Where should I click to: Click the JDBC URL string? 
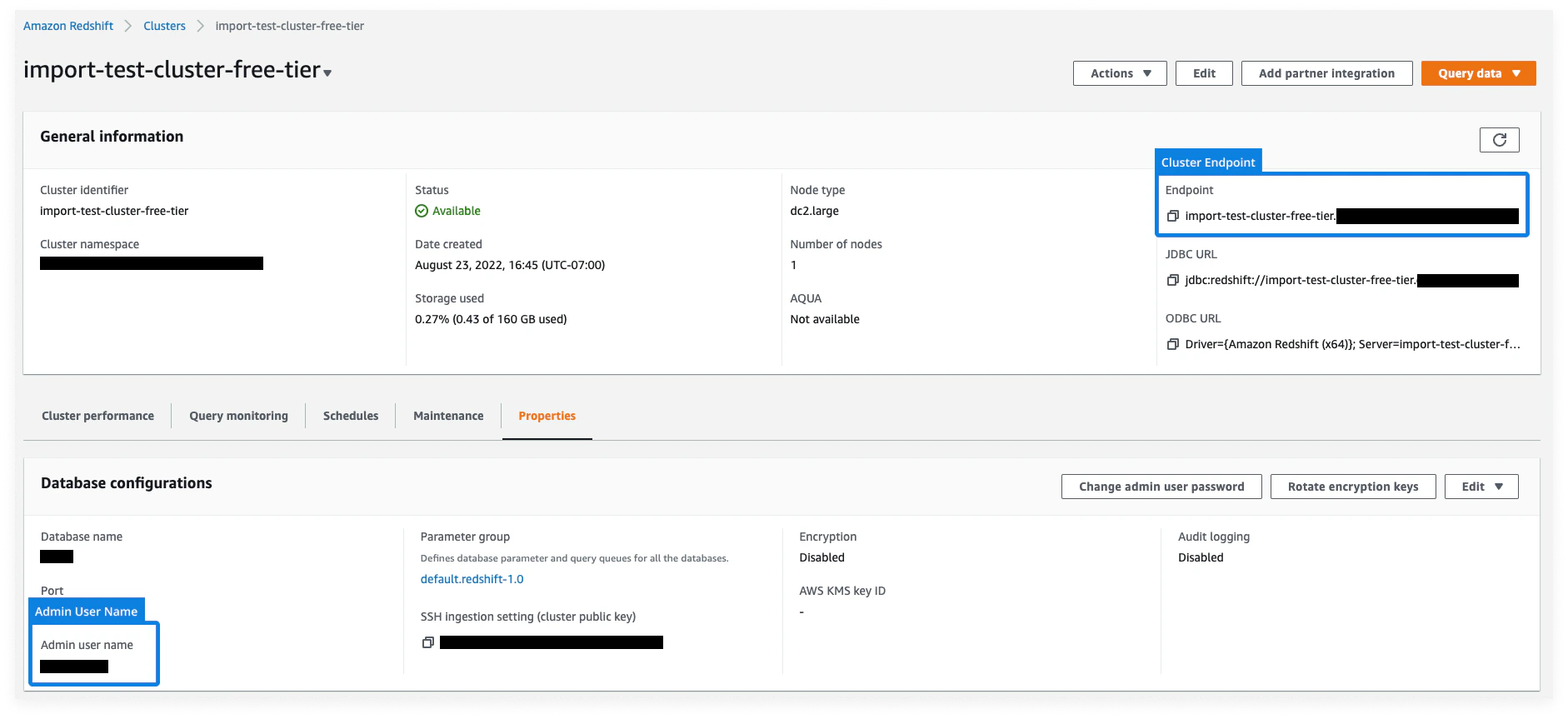click(1301, 280)
